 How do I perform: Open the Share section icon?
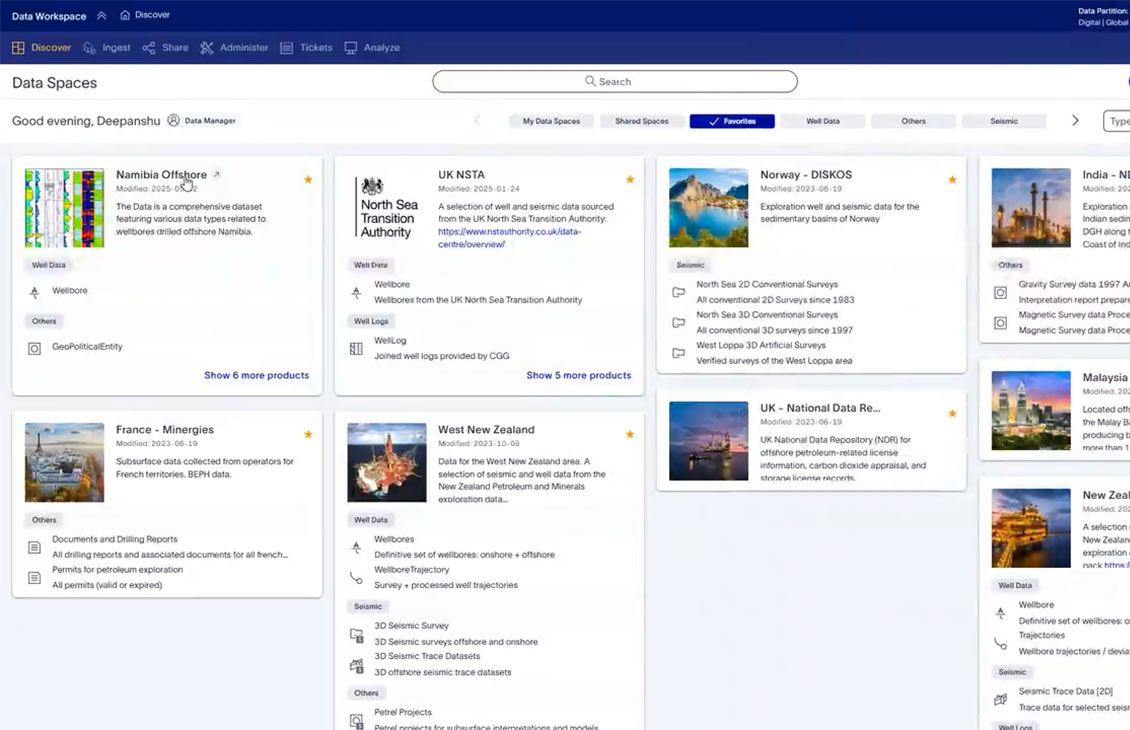pyautogui.click(x=148, y=48)
